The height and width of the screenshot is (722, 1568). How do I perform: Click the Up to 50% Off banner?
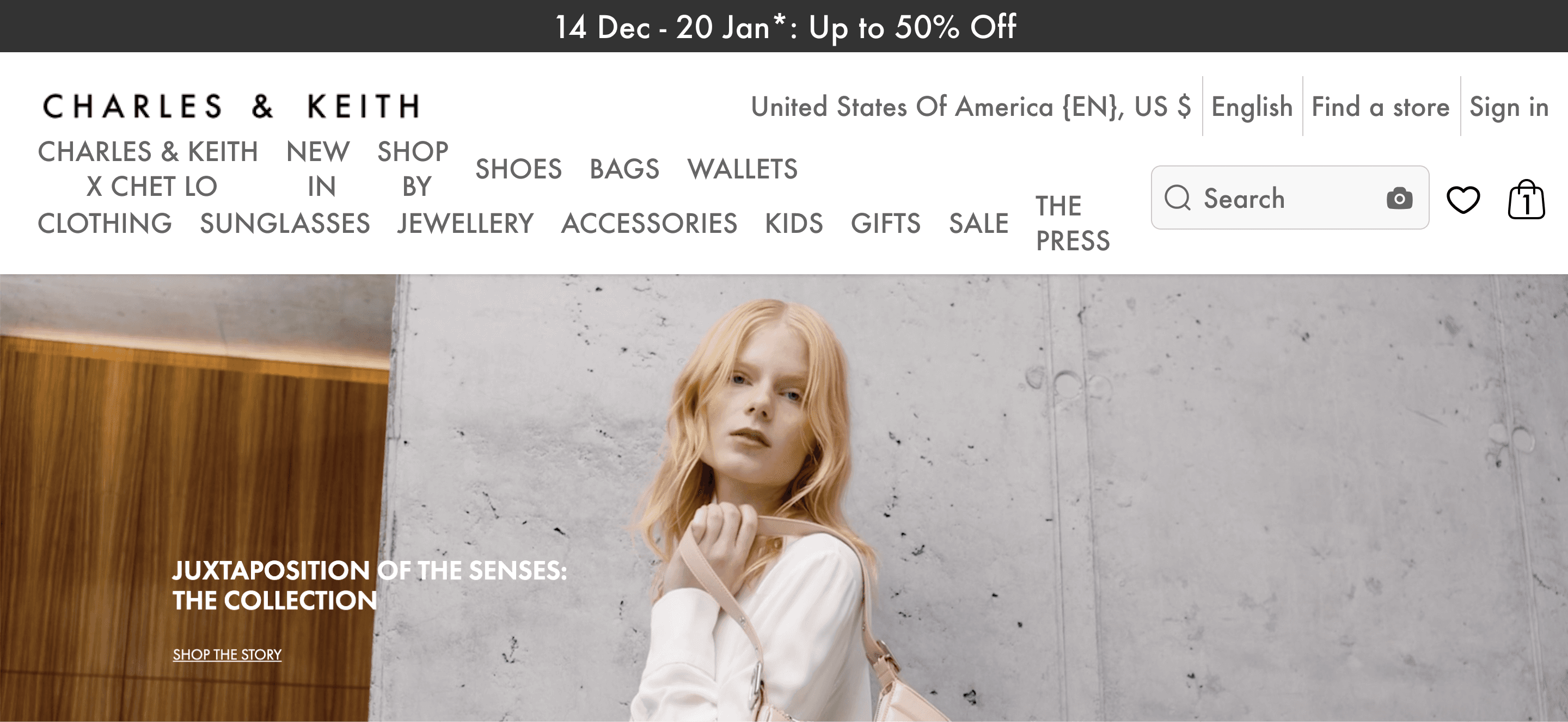(x=785, y=27)
